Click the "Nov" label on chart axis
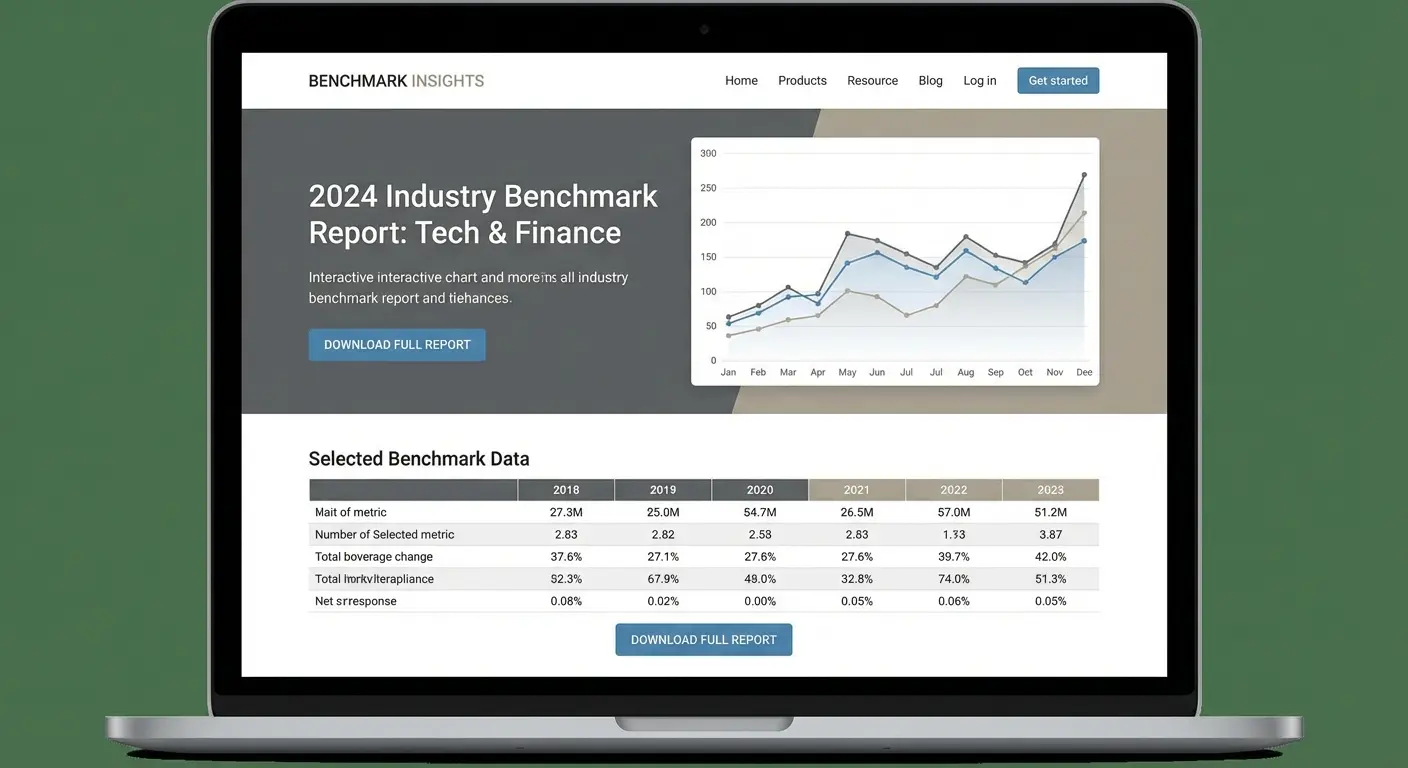This screenshot has height=768, width=1408. tap(1055, 372)
